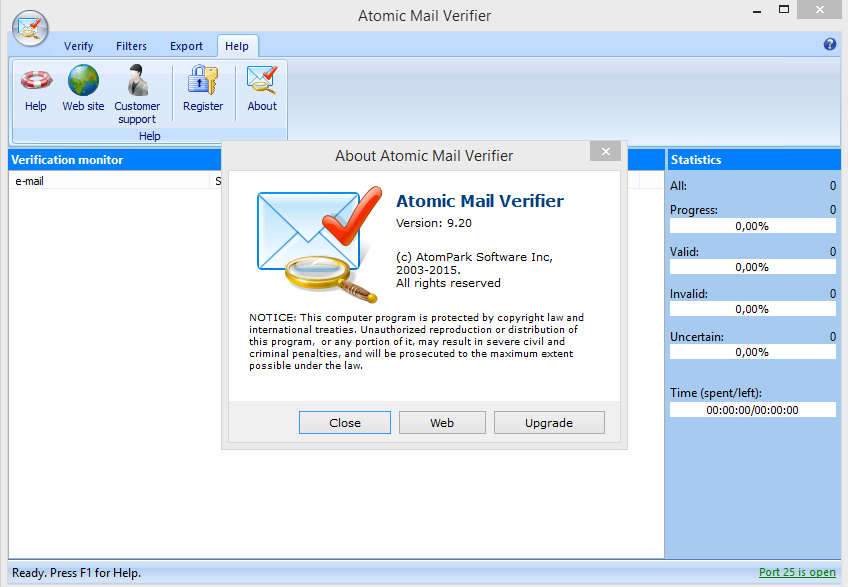Click the 'Help' ribbon group label

coord(149,136)
